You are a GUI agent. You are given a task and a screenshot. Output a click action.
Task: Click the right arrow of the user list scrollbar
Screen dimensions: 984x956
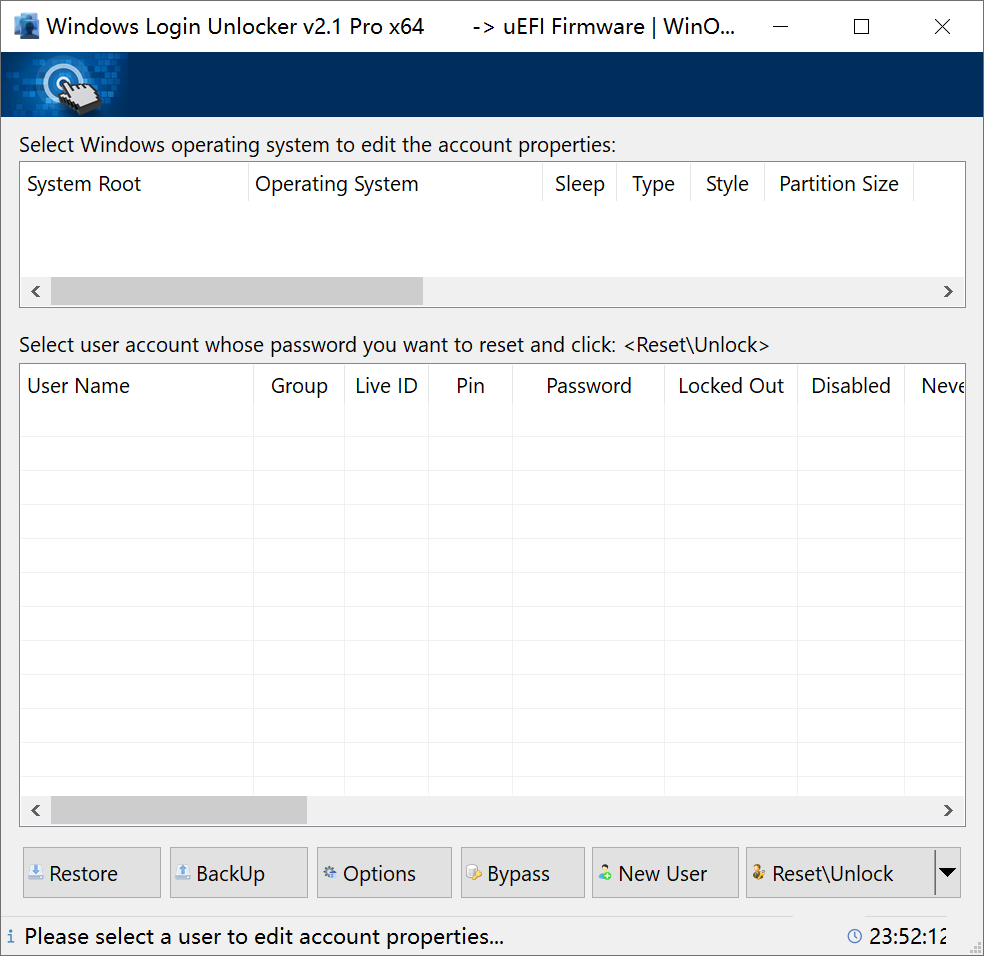coord(948,810)
